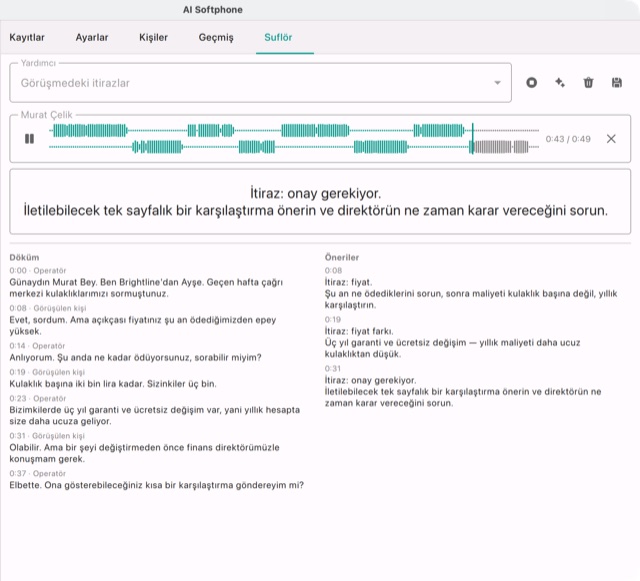
Task: Close the audio player with the X
Action: 611,139
